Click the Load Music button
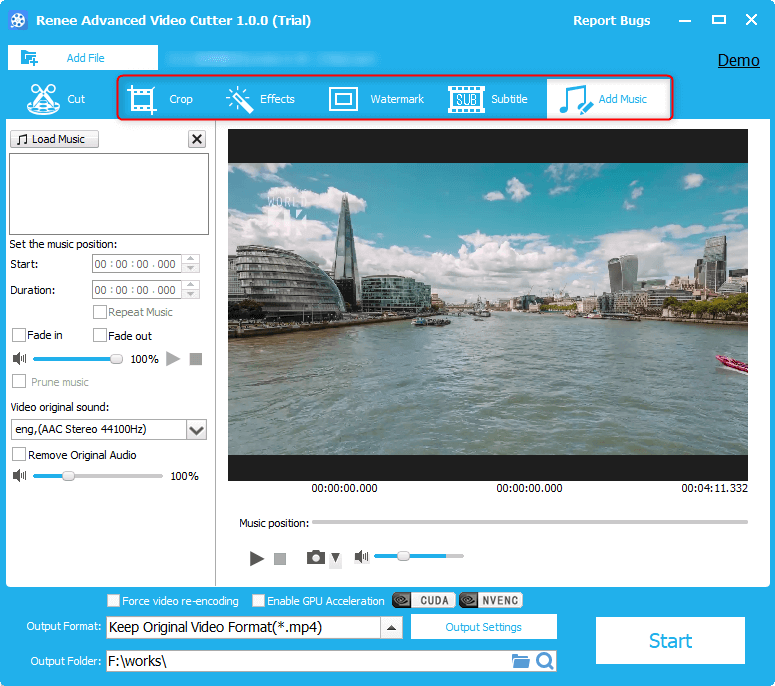Image resolution: width=775 pixels, height=686 pixels. (54, 139)
